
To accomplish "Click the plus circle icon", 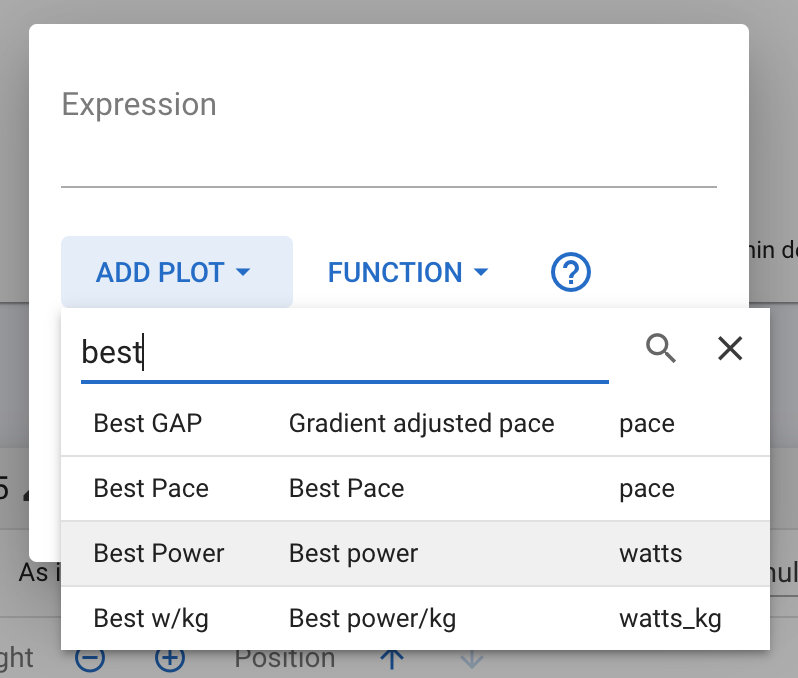I will (170, 660).
